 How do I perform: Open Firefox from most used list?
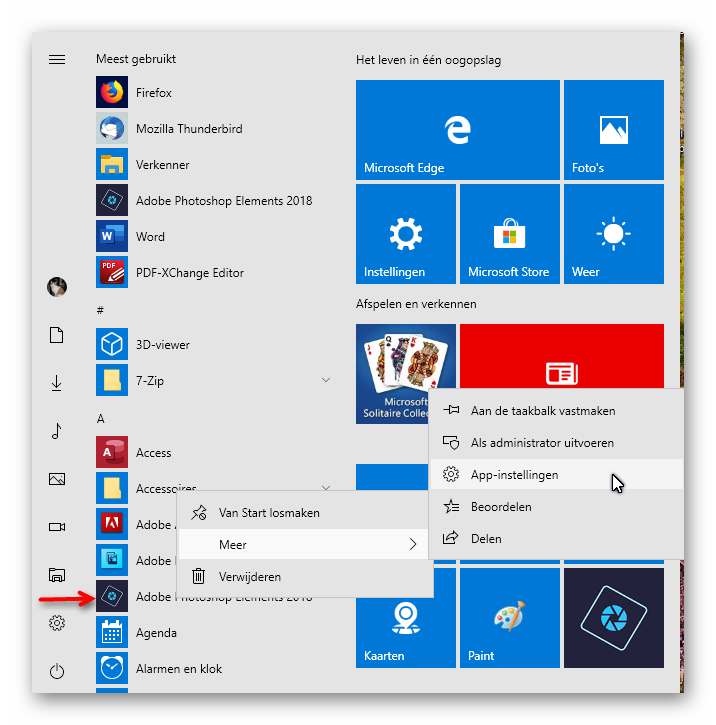tap(153, 93)
